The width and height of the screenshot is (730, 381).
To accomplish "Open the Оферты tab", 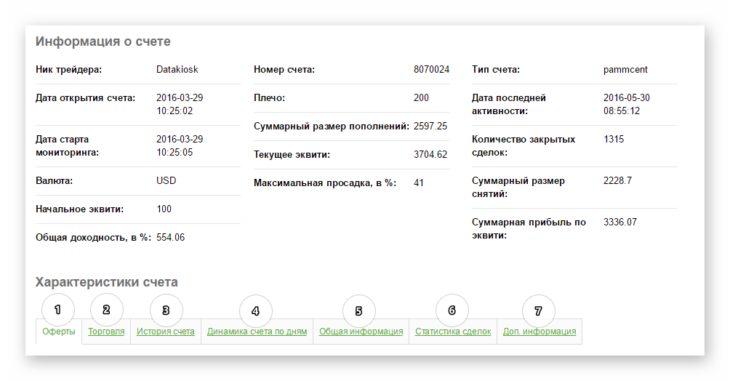I will tap(59, 331).
